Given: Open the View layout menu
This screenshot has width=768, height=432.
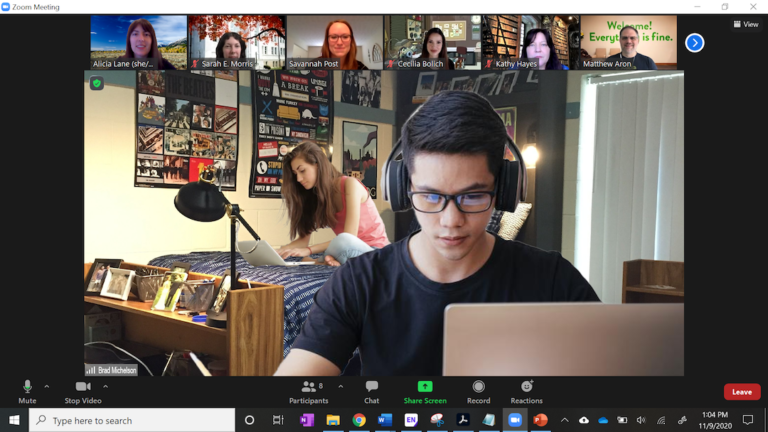Looking at the screenshot, I should [x=745, y=24].
